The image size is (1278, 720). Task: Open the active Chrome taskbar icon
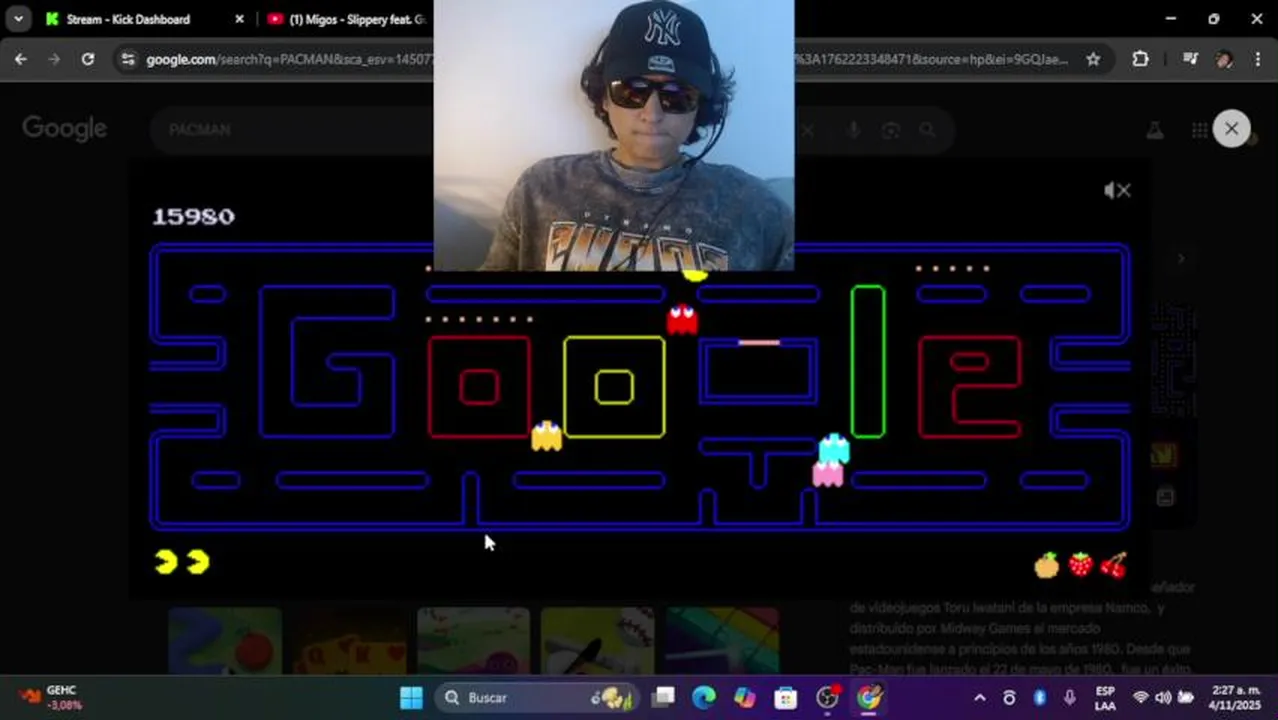point(869,697)
